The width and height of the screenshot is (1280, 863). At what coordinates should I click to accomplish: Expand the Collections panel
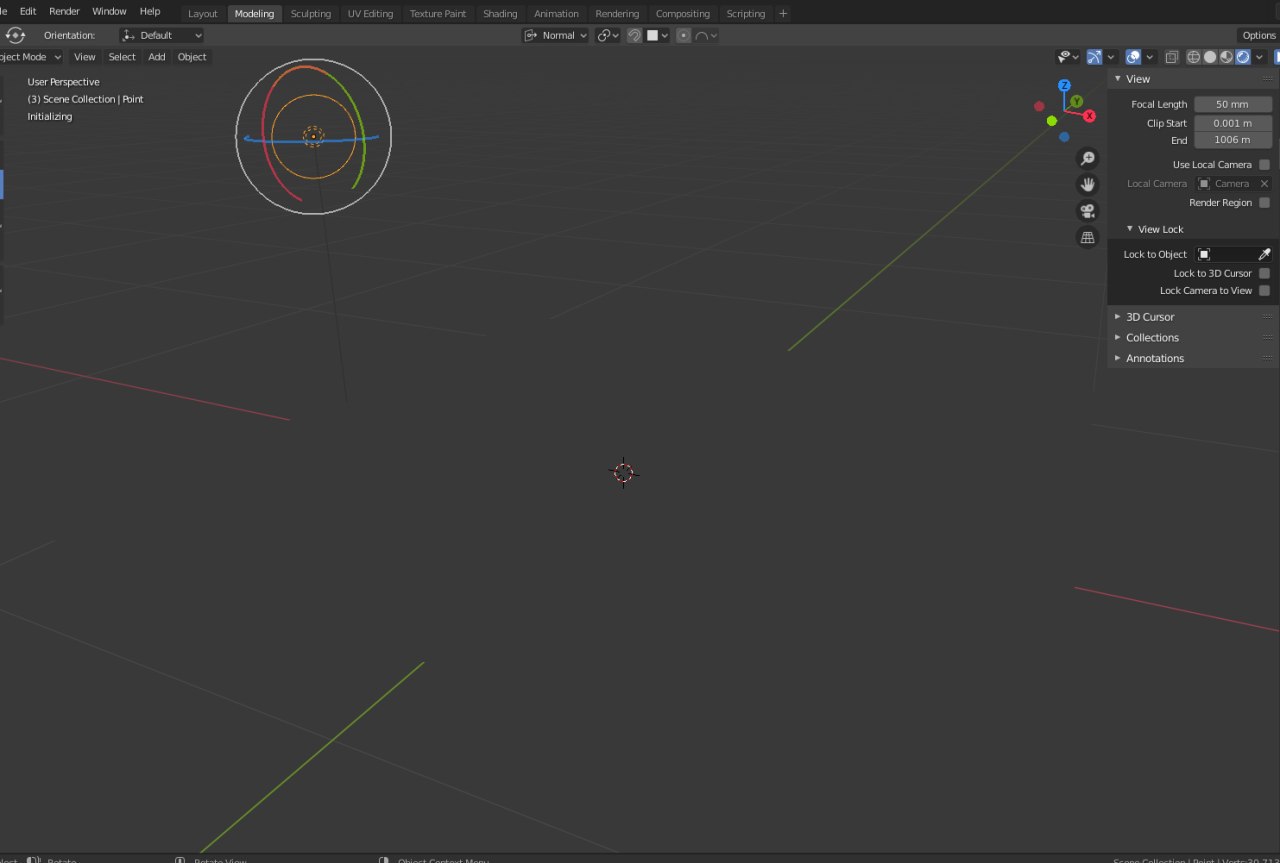(1118, 337)
